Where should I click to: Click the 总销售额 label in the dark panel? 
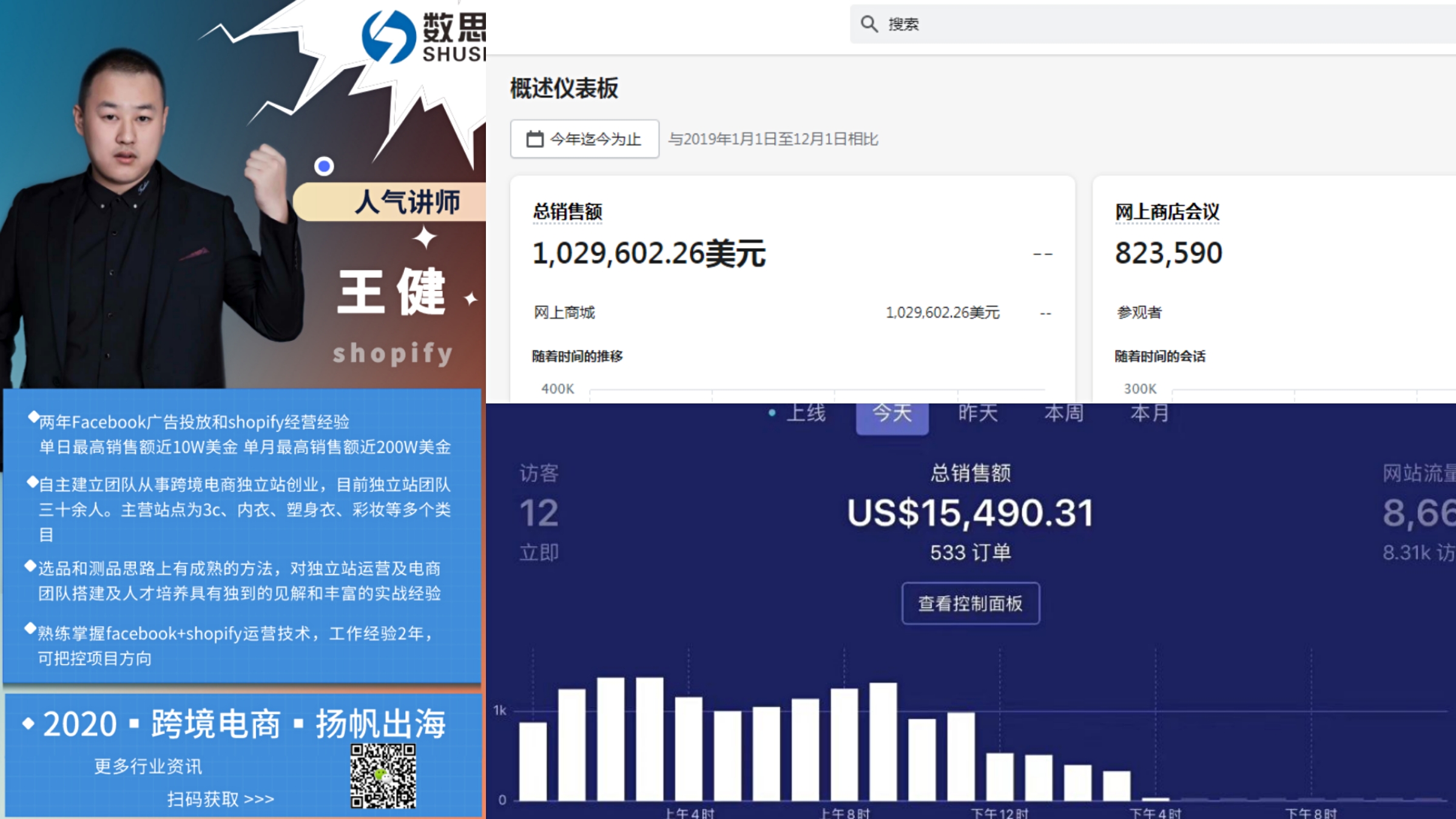click(x=971, y=473)
